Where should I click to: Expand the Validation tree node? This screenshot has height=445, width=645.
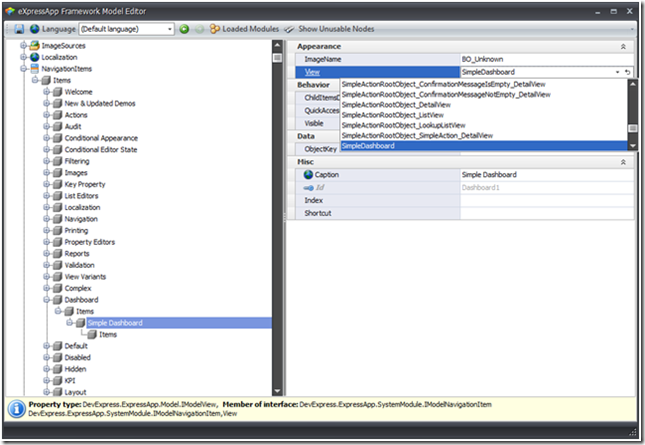[x=46, y=264]
